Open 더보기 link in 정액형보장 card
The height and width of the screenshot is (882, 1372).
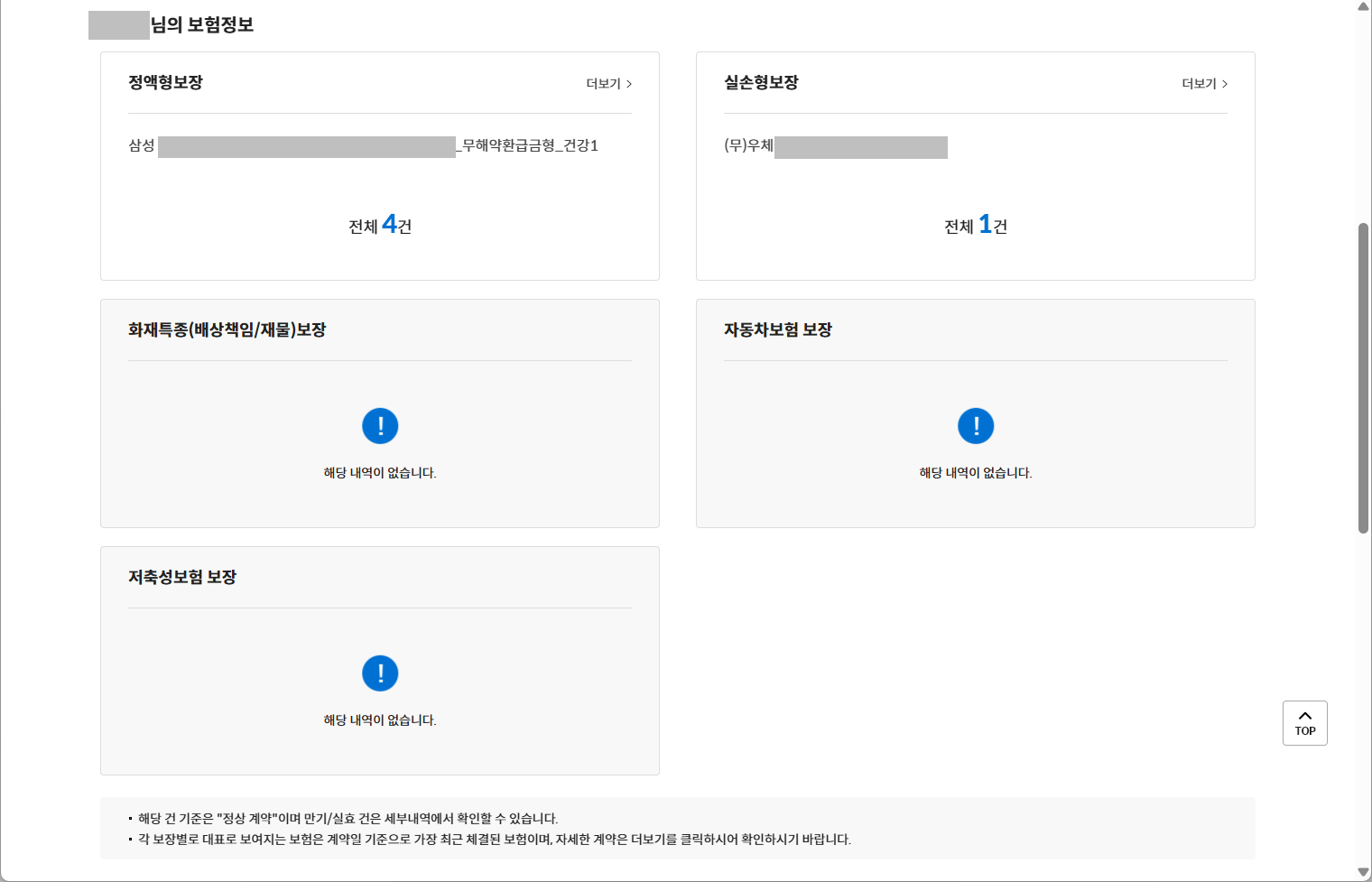pos(609,84)
